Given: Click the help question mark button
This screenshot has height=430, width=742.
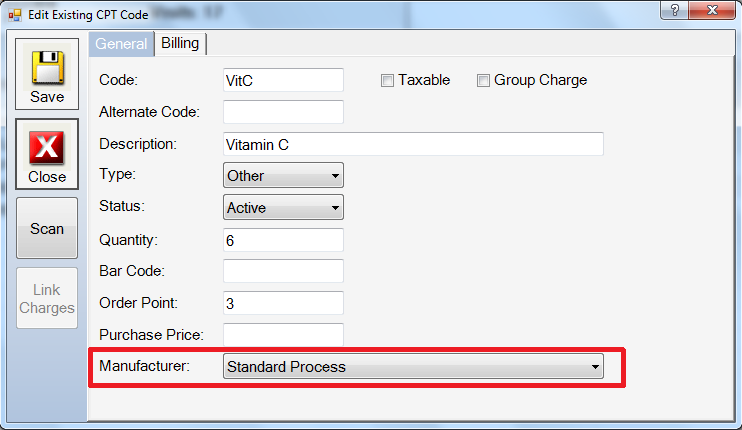Looking at the screenshot, I should click(677, 9).
